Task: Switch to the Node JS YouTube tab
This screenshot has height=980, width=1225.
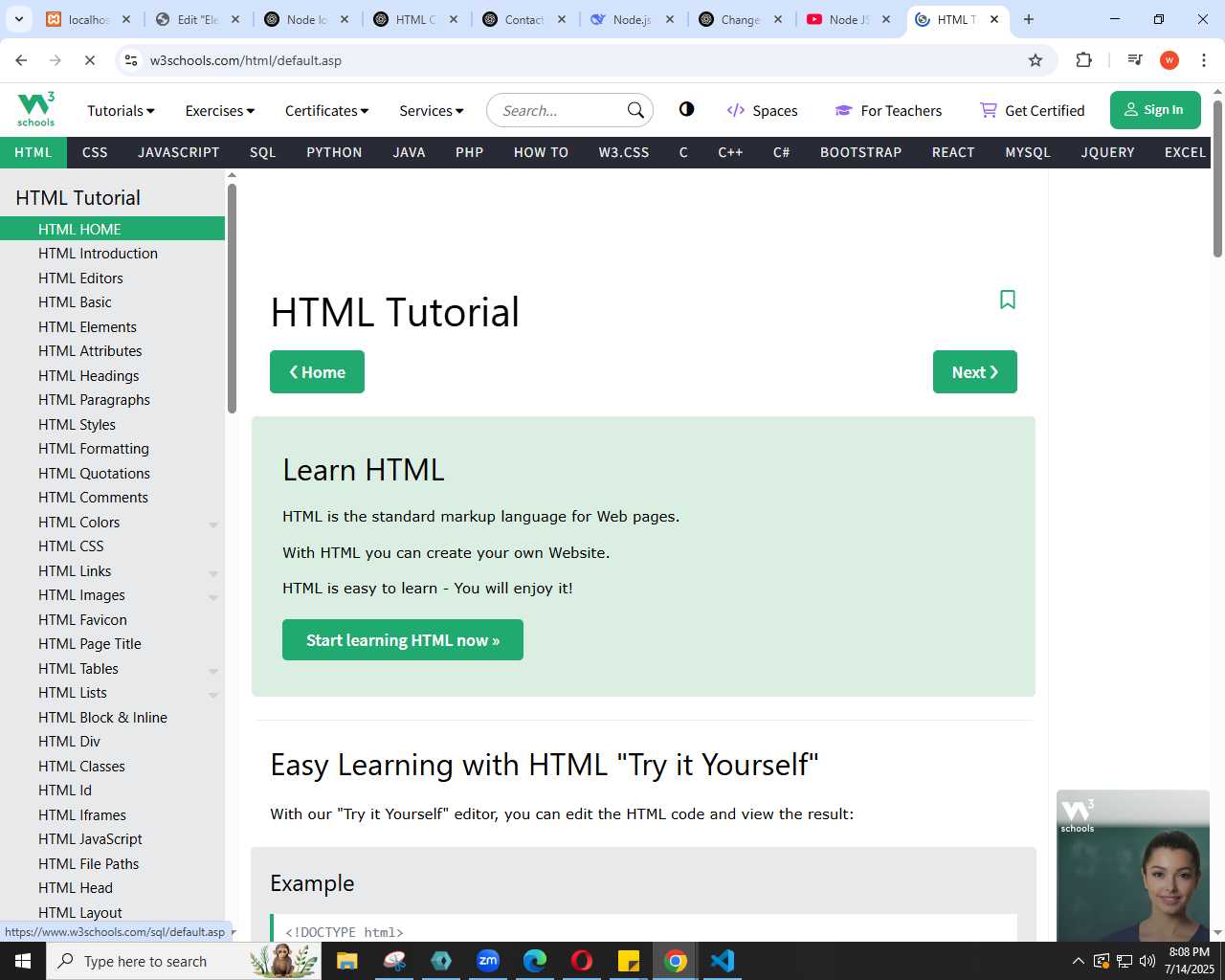Action: [848, 19]
